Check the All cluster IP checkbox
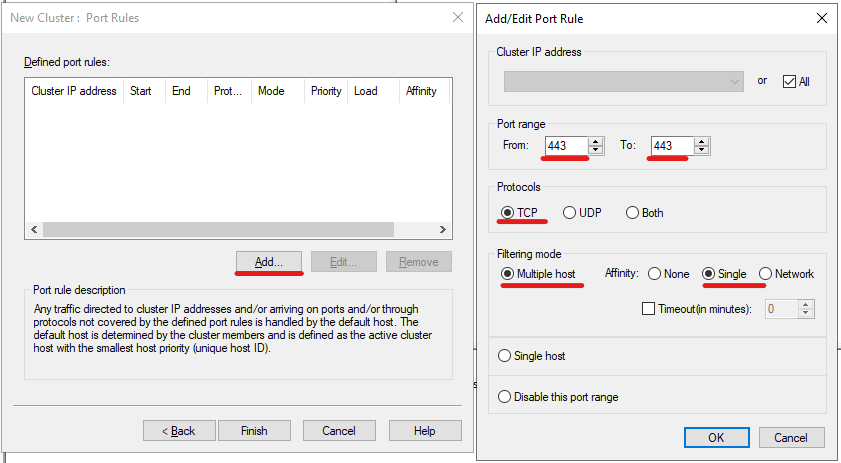The width and height of the screenshot is (841, 463). pos(789,81)
